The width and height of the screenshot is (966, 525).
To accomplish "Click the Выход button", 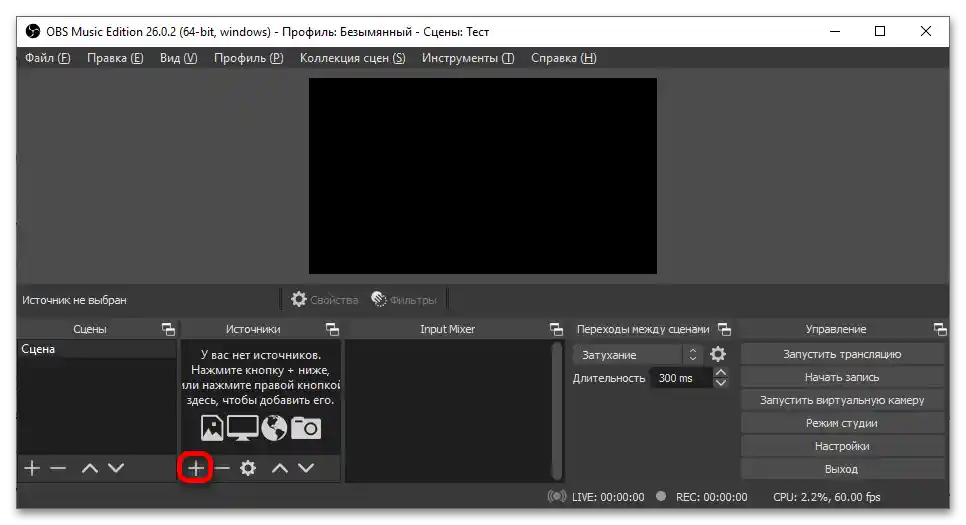I will coord(842,469).
